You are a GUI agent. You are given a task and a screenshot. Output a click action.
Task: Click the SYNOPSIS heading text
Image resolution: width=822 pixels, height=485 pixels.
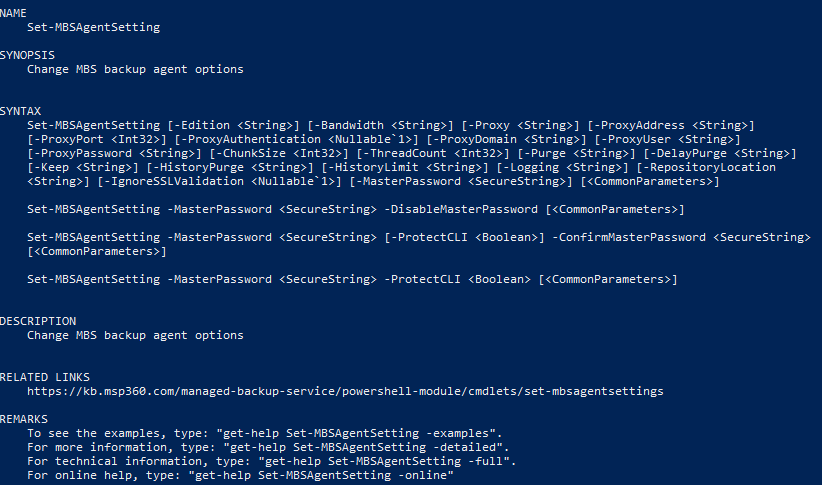pyautogui.click(x=27, y=55)
